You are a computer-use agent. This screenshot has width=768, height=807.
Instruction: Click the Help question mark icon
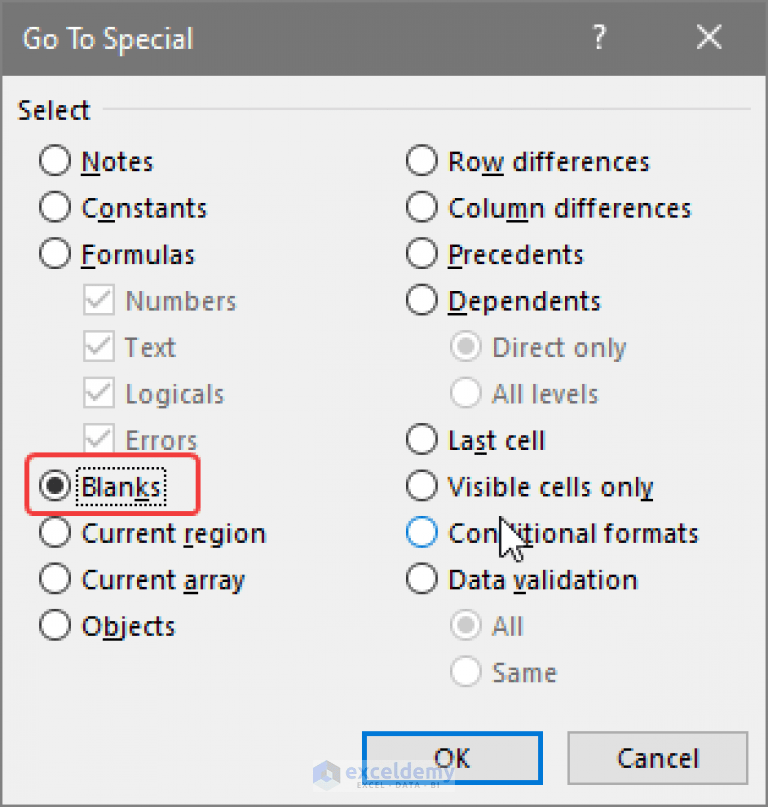click(599, 37)
